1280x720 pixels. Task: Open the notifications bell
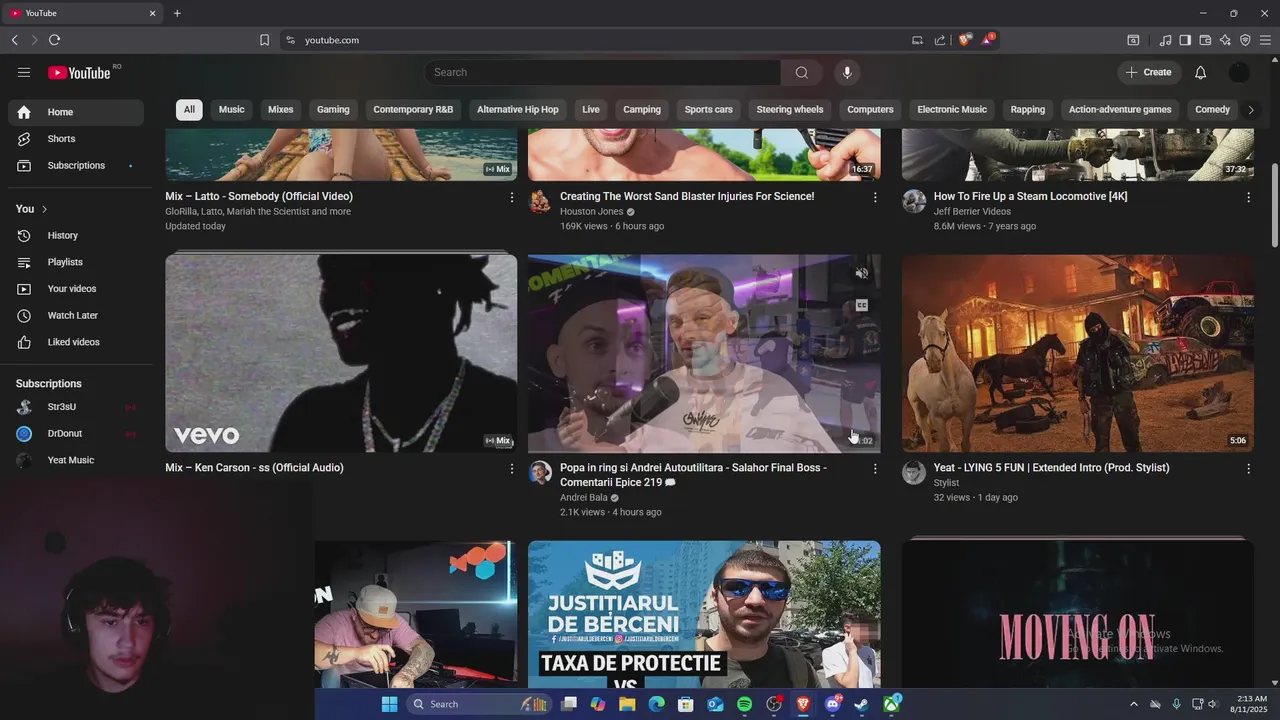pyautogui.click(x=1200, y=72)
